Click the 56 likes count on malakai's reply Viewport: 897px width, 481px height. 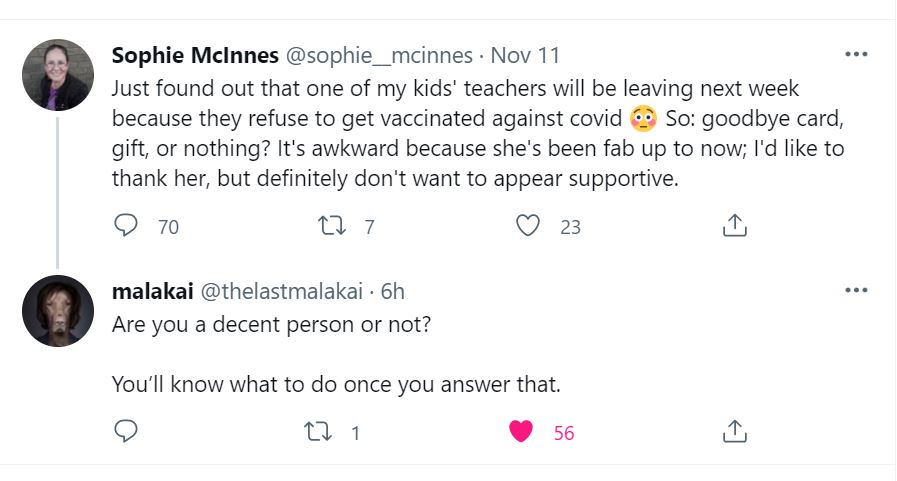click(564, 433)
